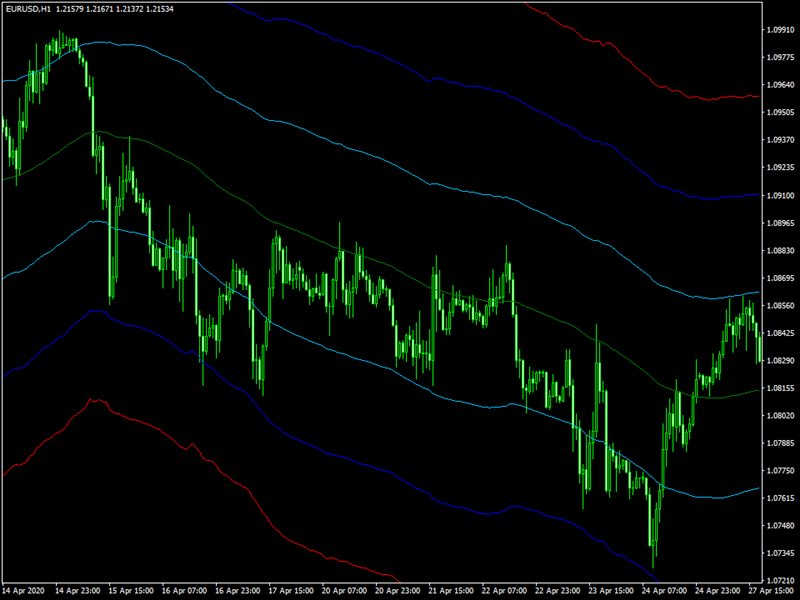Viewport: 800px width, 600px height.
Task: Select the 1.08020 price axis label
Action: point(780,416)
